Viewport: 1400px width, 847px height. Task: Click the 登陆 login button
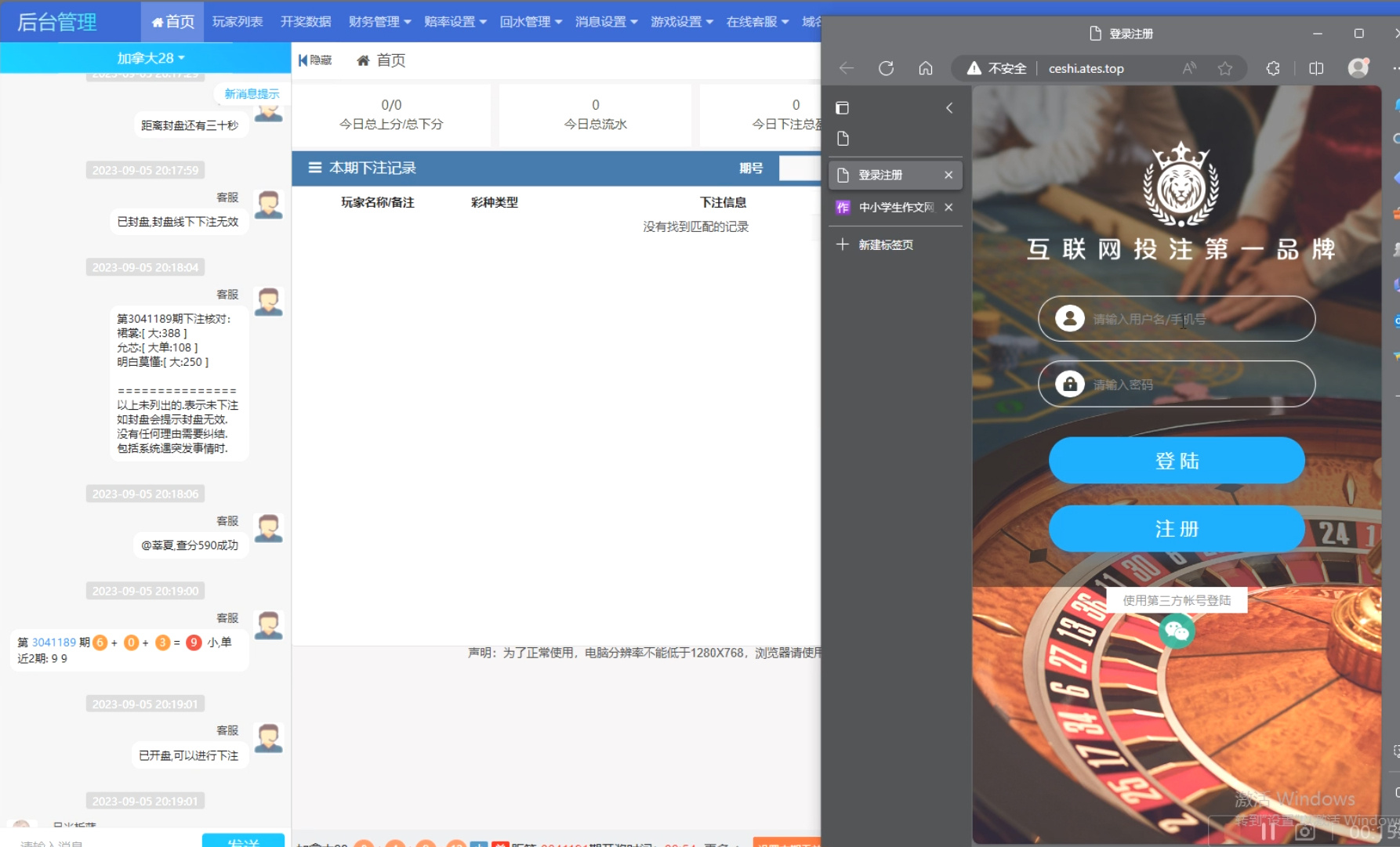tap(1177, 461)
